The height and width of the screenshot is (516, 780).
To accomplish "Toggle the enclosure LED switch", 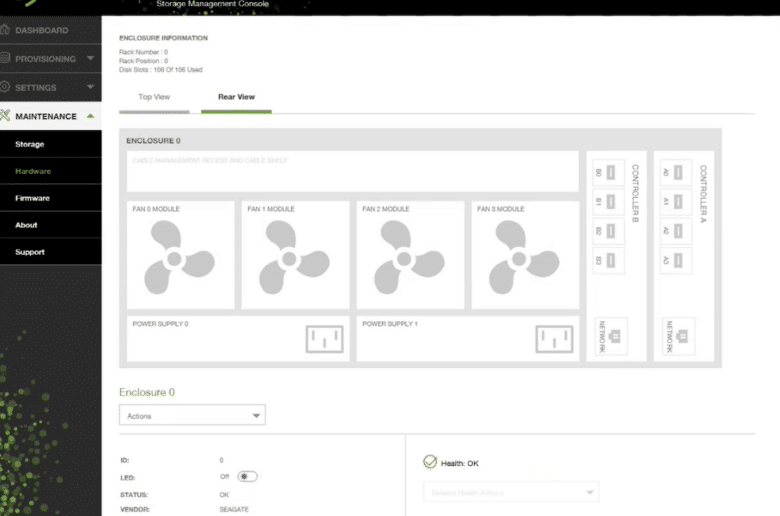I will coord(247,476).
